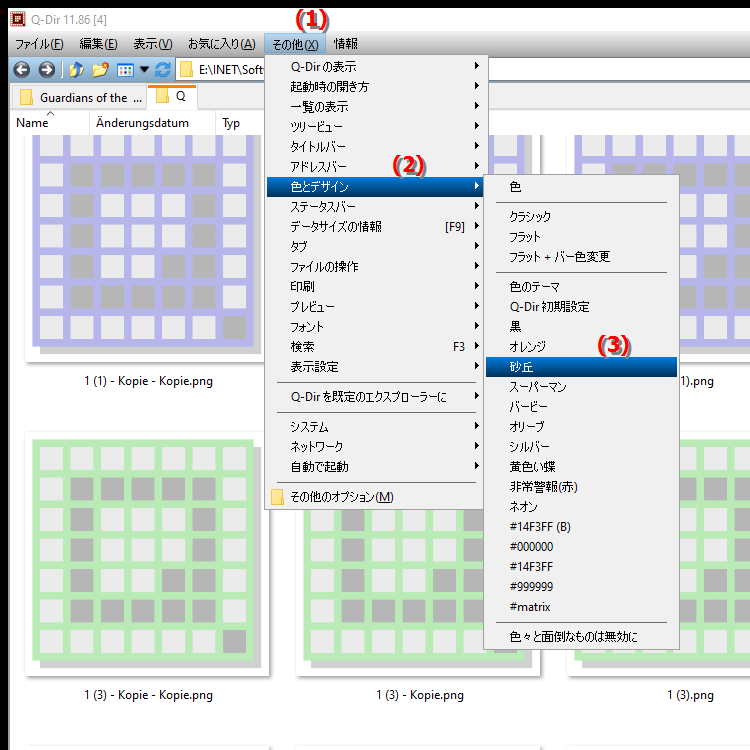Click the address bar path field

[221, 70]
